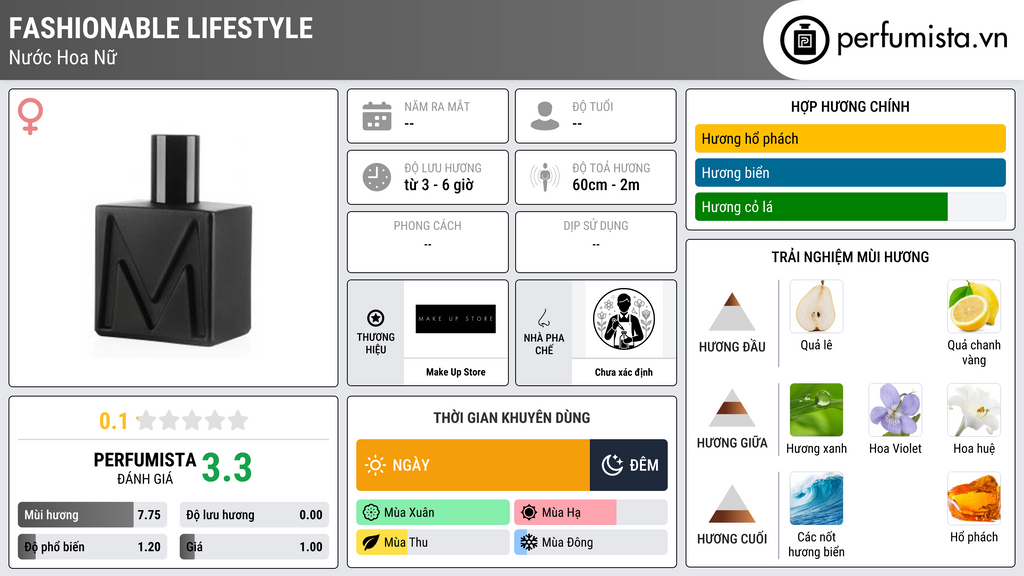
Task: Click the black M perfume bottle image
Action: (173, 242)
